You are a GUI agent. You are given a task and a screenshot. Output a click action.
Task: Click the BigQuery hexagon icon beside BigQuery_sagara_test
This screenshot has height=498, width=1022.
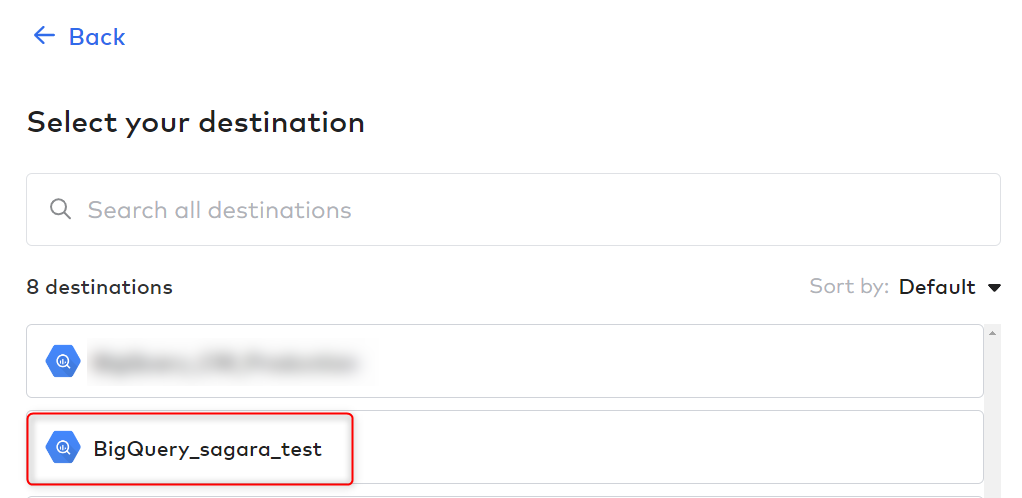[x=63, y=447]
